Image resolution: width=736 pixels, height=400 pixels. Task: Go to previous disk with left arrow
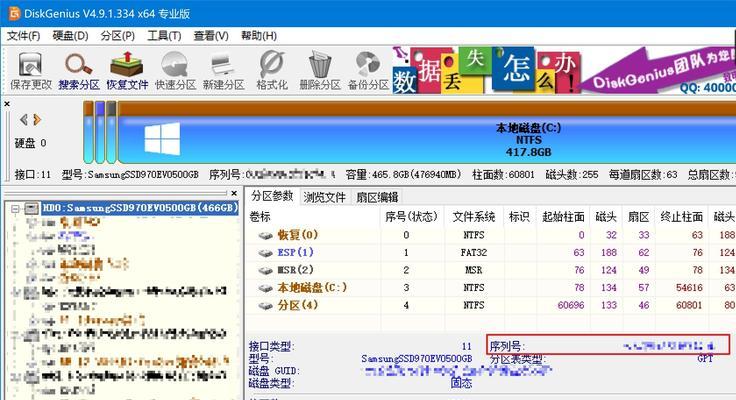click(x=23, y=120)
